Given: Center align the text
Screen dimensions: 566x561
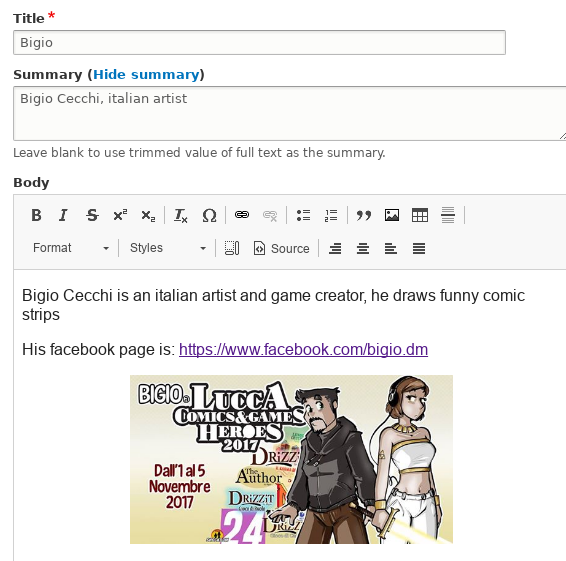Looking at the screenshot, I should click(x=363, y=248).
